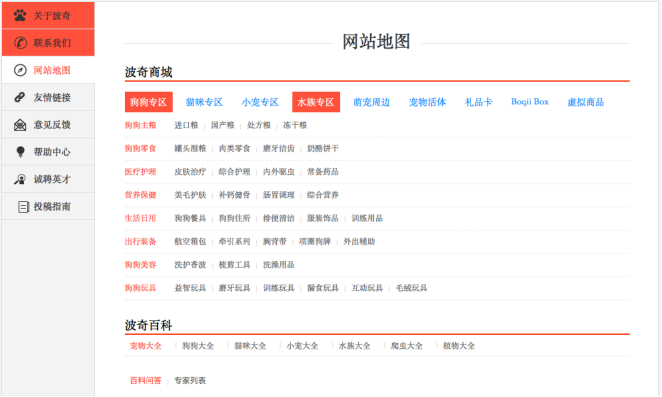Image resolution: width=662 pixels, height=397 pixels.
Task: Open the 狗狗餐具 link
Action: [x=190, y=218]
